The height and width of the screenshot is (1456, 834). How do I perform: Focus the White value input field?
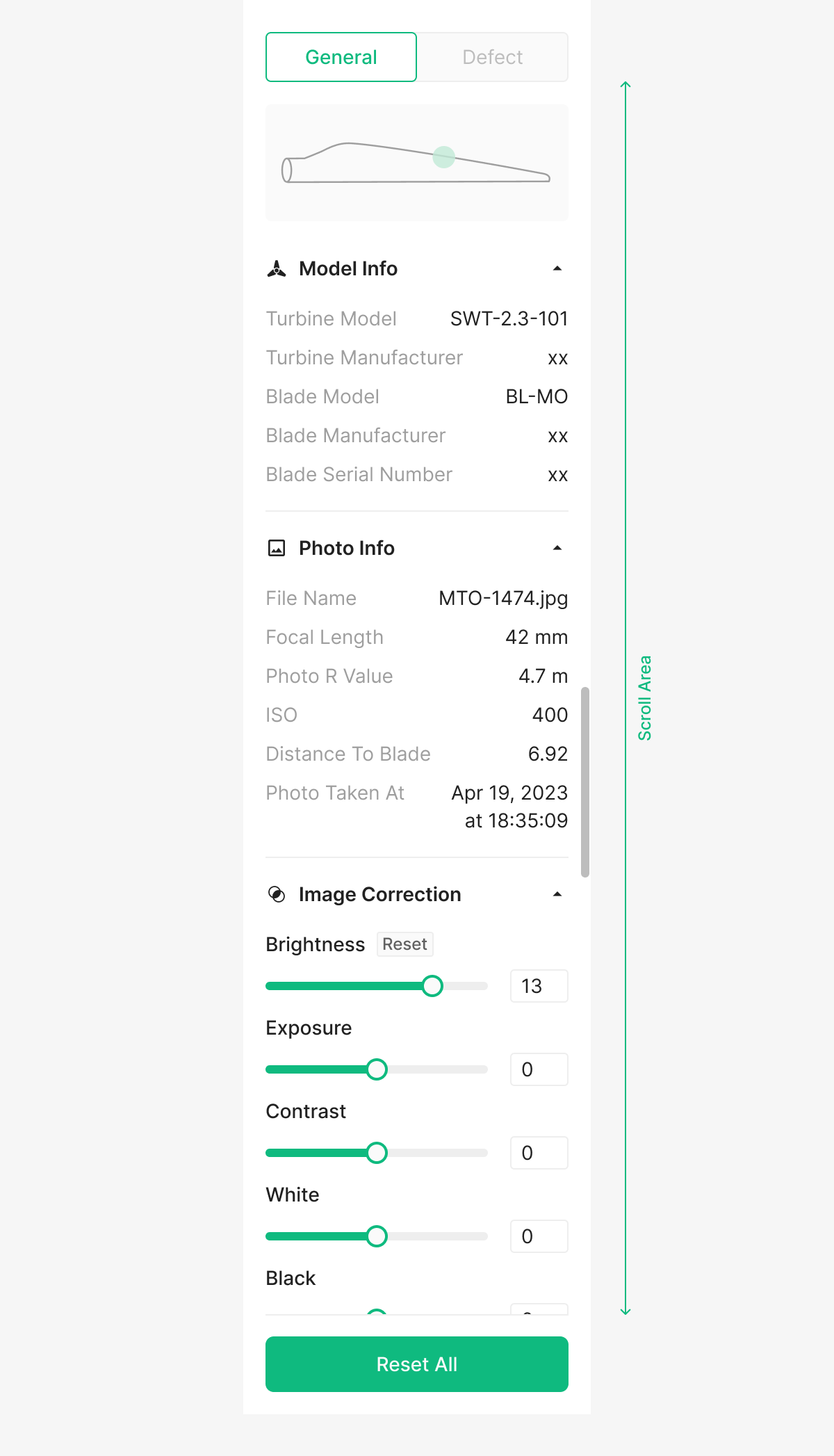(x=539, y=1236)
